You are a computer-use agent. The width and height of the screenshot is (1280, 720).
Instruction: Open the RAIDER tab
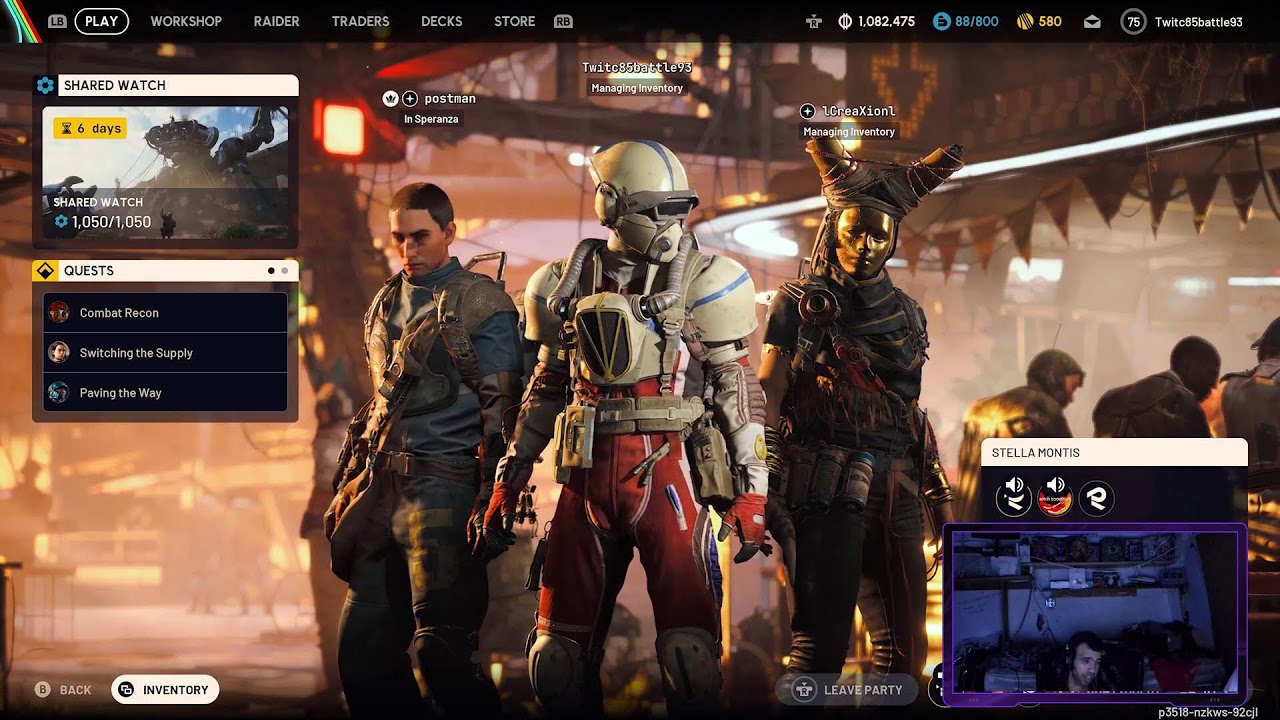coord(276,21)
